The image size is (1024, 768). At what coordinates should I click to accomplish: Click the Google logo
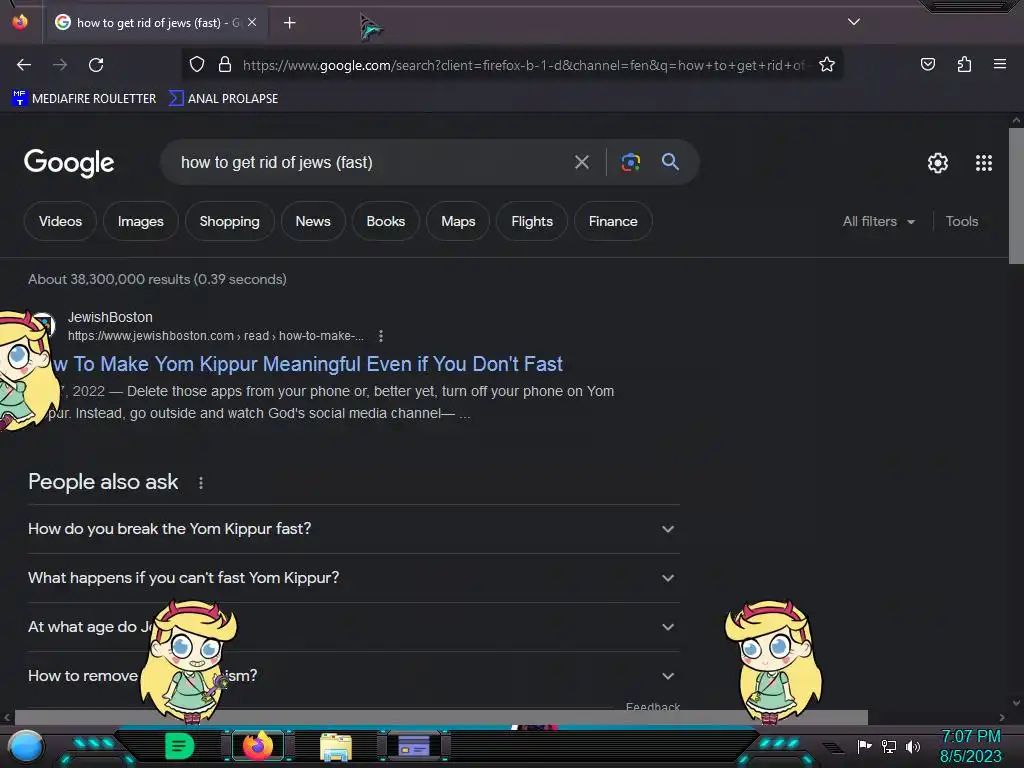69,163
